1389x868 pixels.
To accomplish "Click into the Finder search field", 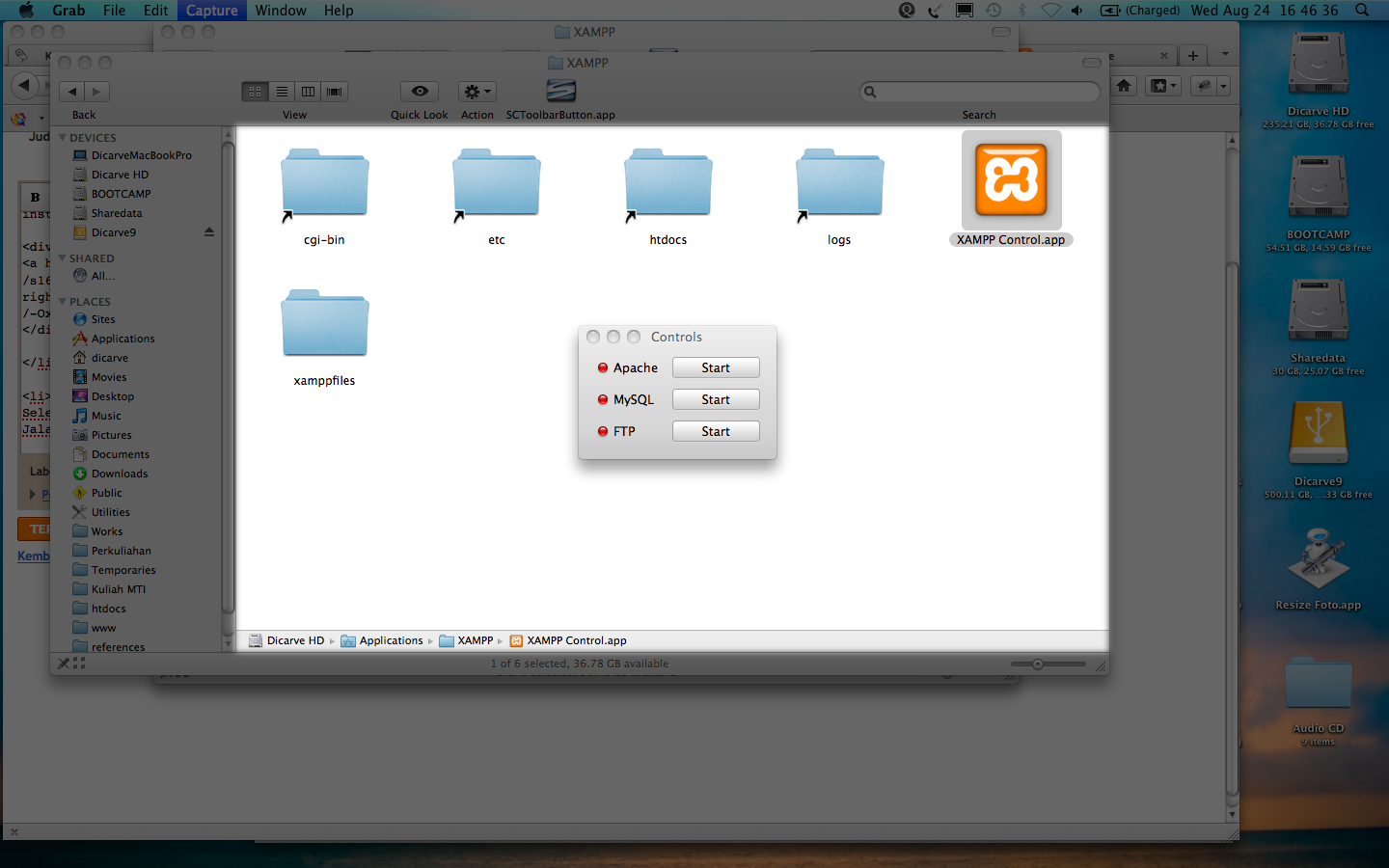I will point(979,92).
